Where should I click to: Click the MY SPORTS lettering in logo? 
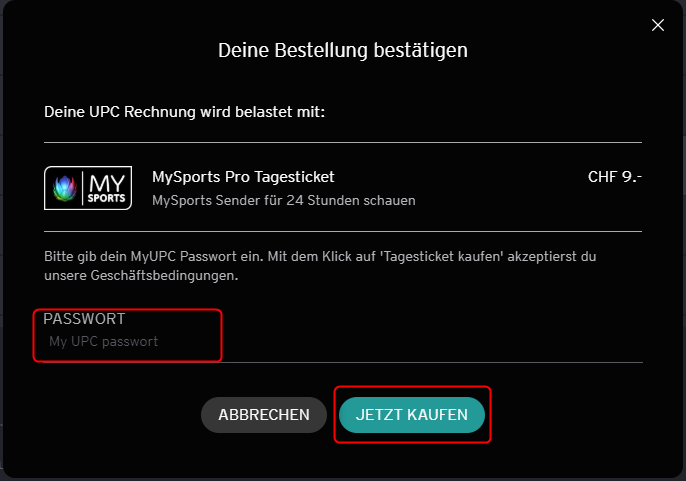tap(106, 188)
